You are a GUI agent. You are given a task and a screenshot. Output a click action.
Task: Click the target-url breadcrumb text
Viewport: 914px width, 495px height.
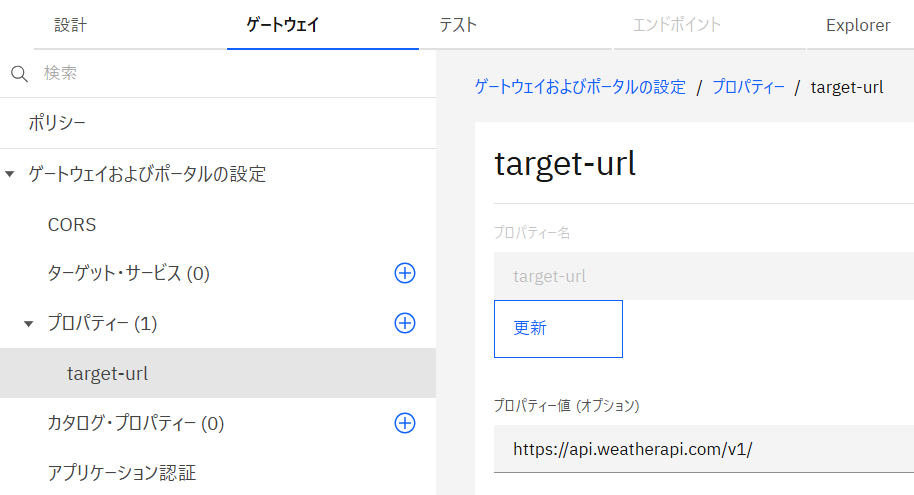coord(847,87)
